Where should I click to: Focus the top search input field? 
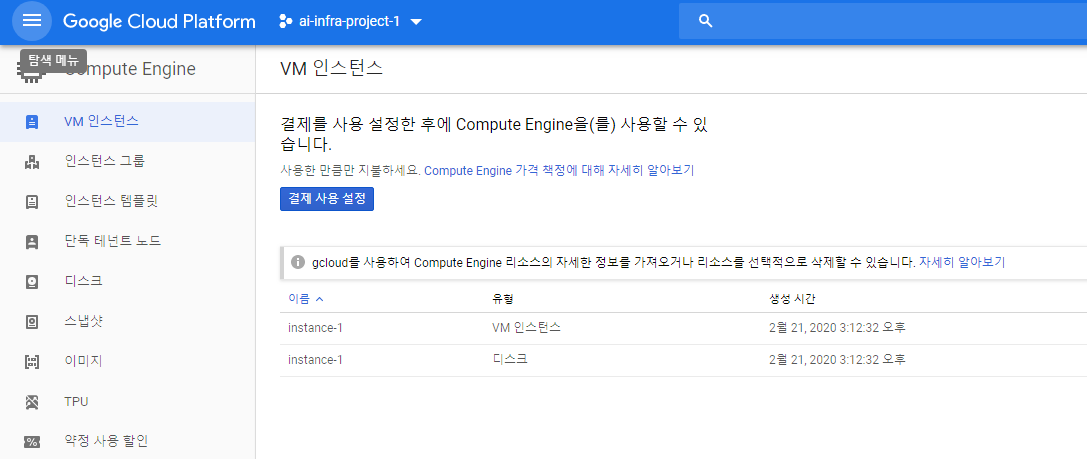coord(882,21)
